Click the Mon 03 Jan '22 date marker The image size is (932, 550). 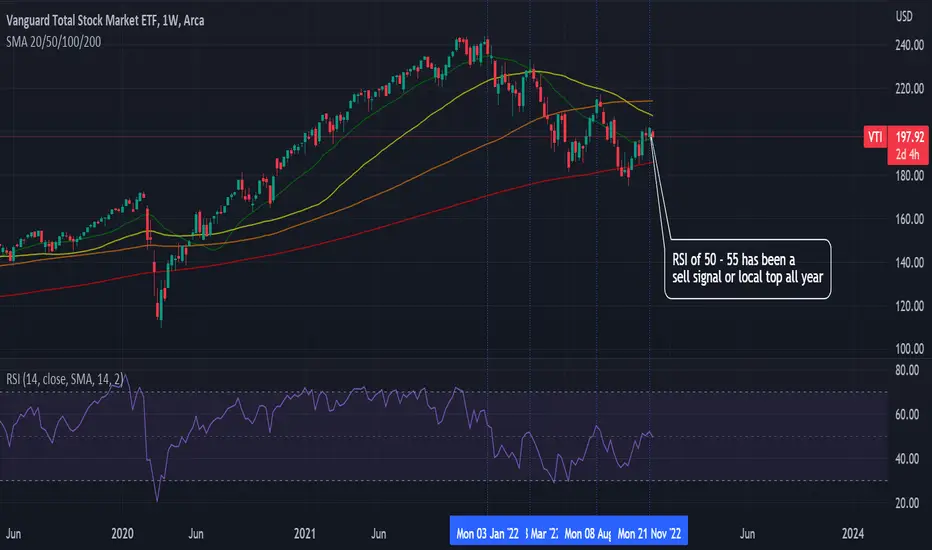pos(487,533)
